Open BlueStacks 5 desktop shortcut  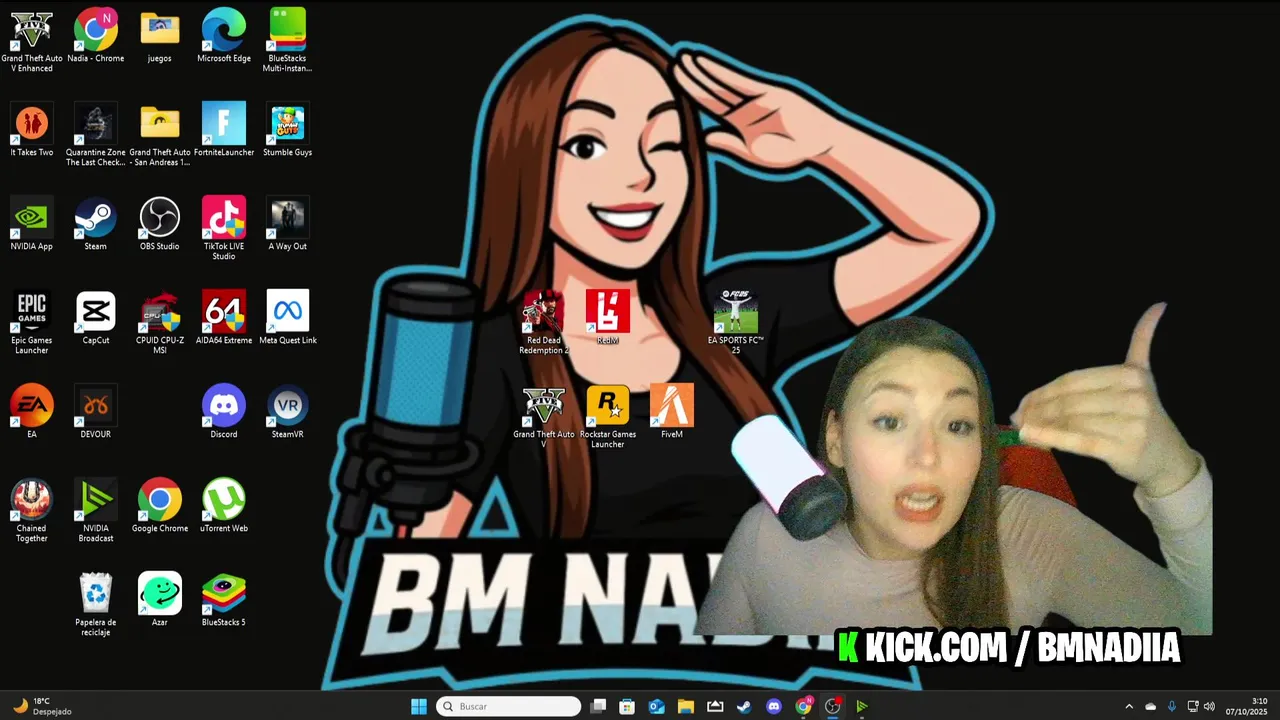click(224, 600)
